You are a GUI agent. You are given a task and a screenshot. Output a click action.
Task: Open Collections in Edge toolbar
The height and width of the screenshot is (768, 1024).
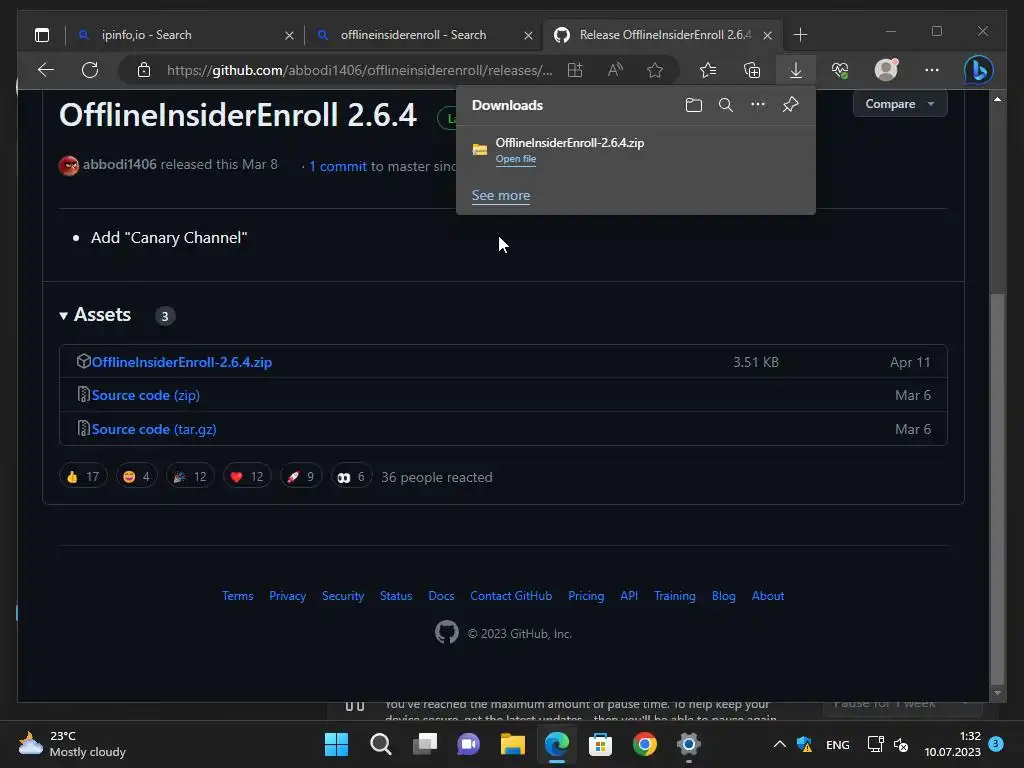point(752,70)
